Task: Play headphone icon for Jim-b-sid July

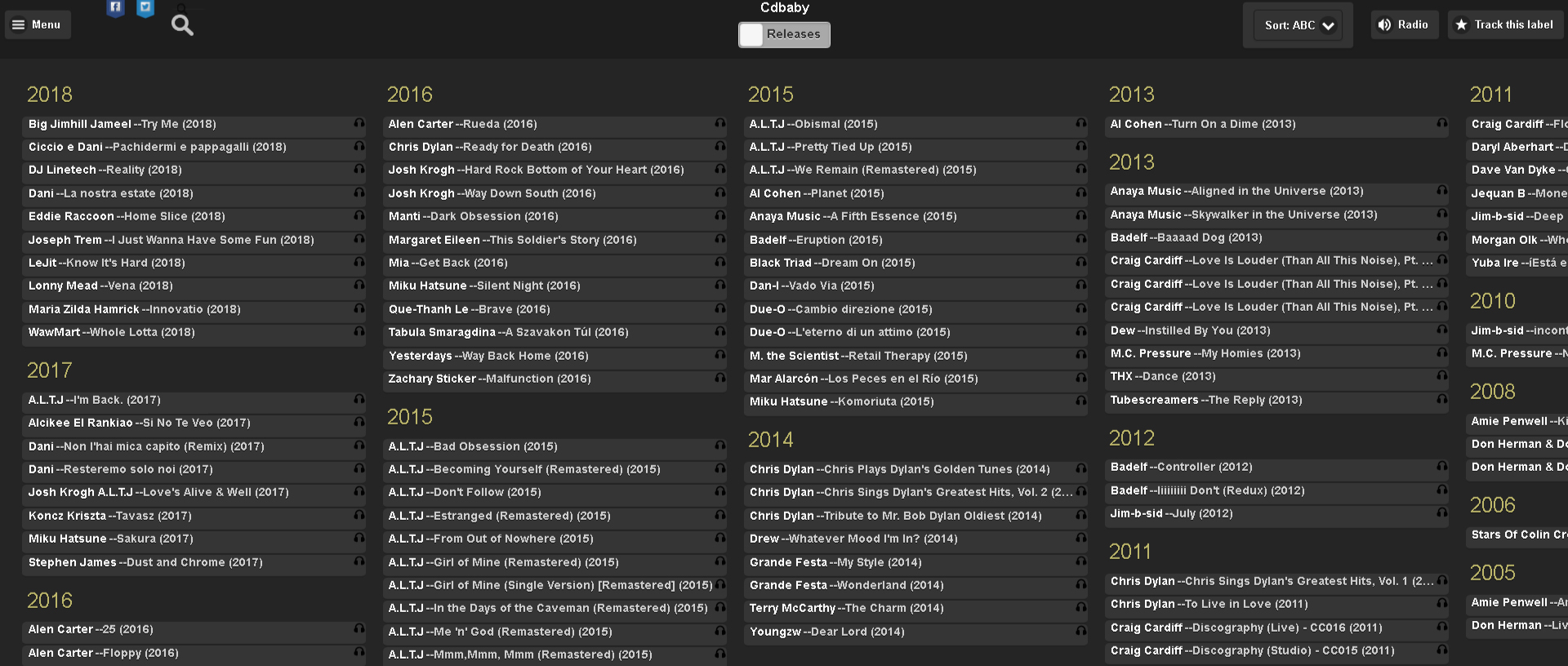Action: [x=1442, y=513]
